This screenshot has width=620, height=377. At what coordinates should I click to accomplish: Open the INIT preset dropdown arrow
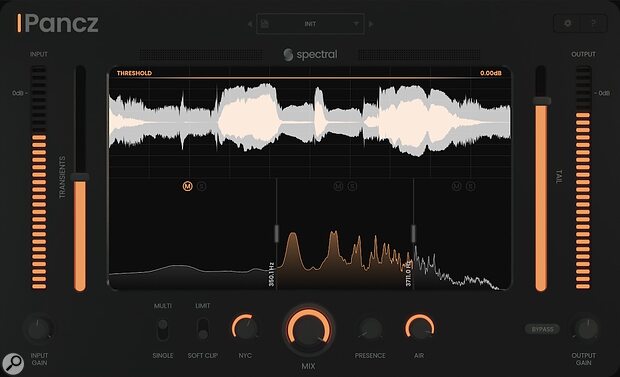point(356,24)
